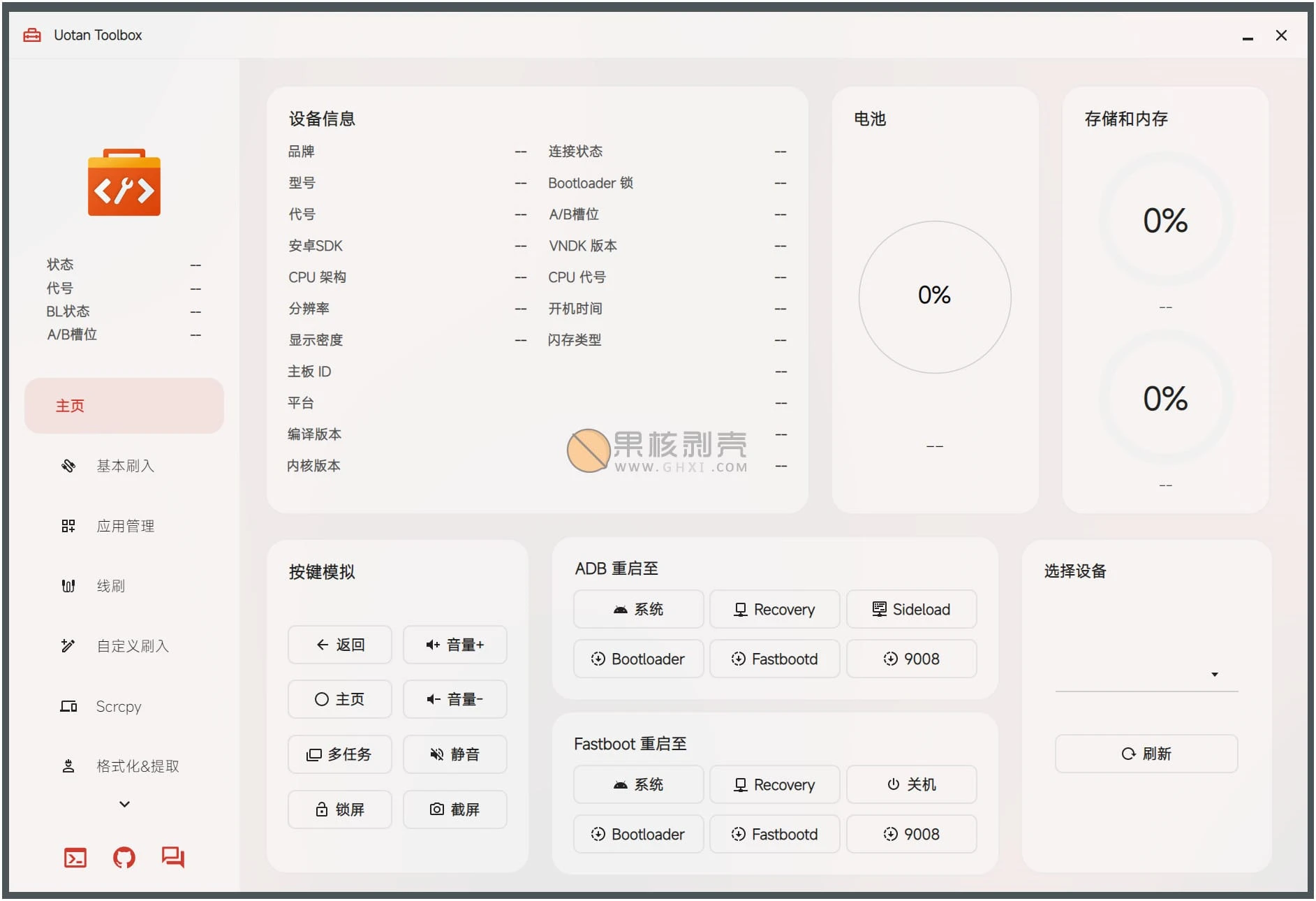ADB reboot to Fastbootd
Screen dimensions: 1316x901
[775, 659]
